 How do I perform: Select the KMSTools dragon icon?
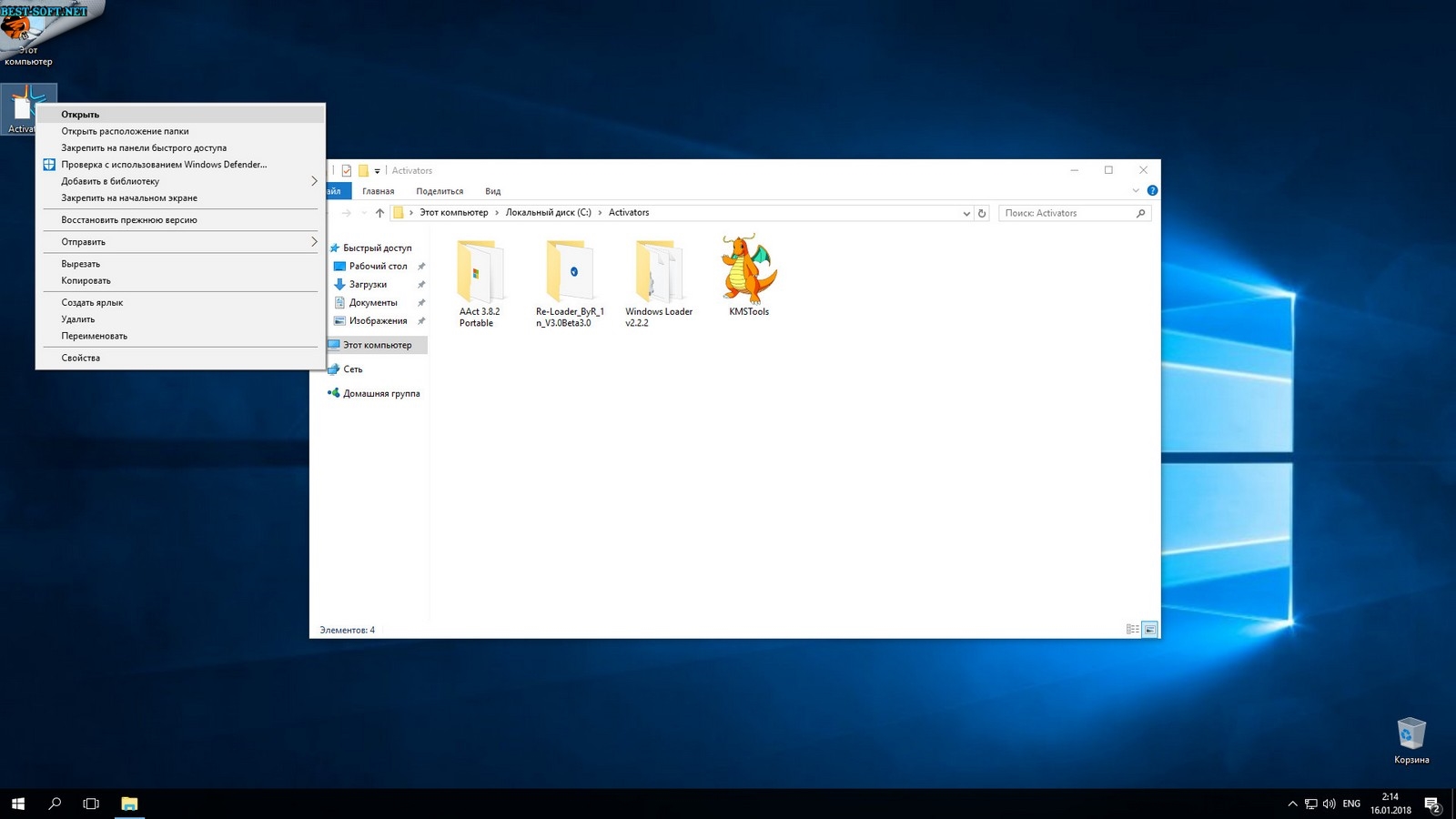click(x=749, y=276)
